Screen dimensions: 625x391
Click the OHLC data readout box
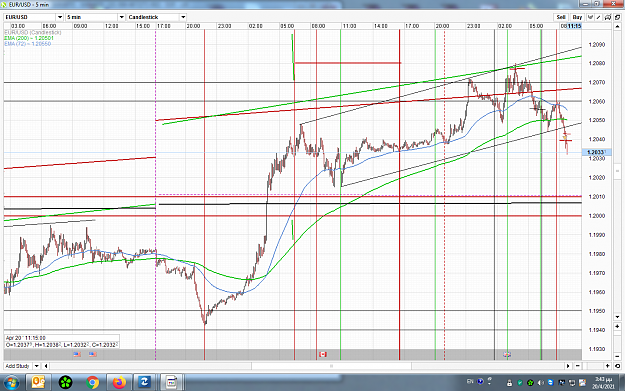62,341
